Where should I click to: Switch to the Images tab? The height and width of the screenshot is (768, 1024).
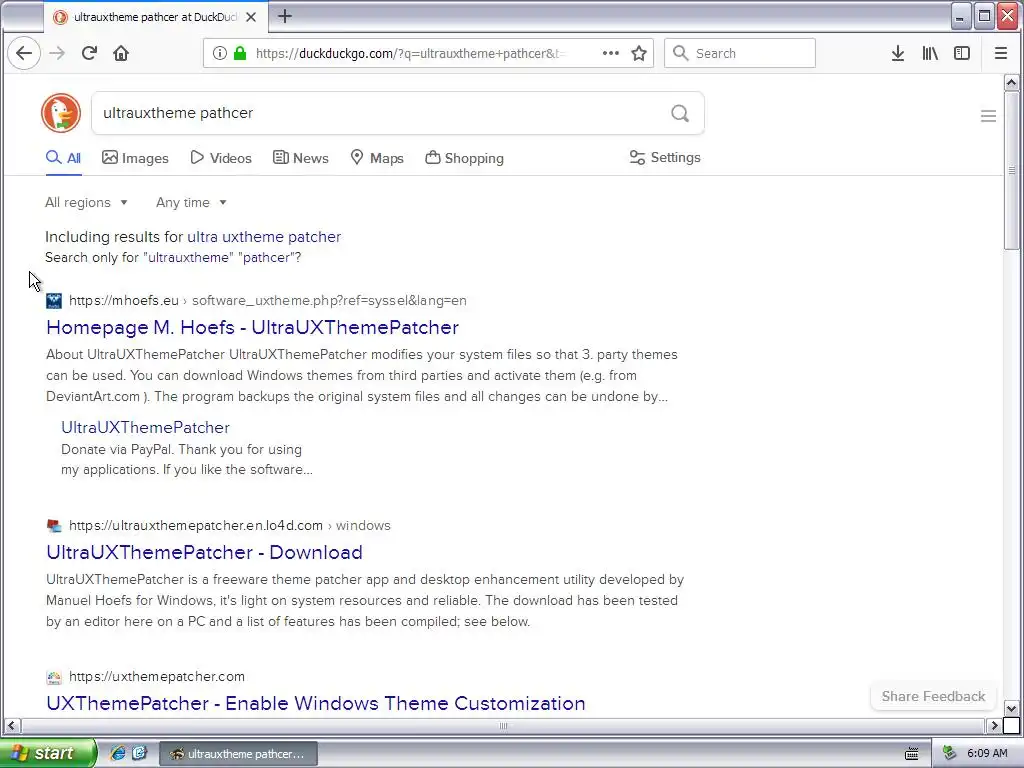(135, 158)
